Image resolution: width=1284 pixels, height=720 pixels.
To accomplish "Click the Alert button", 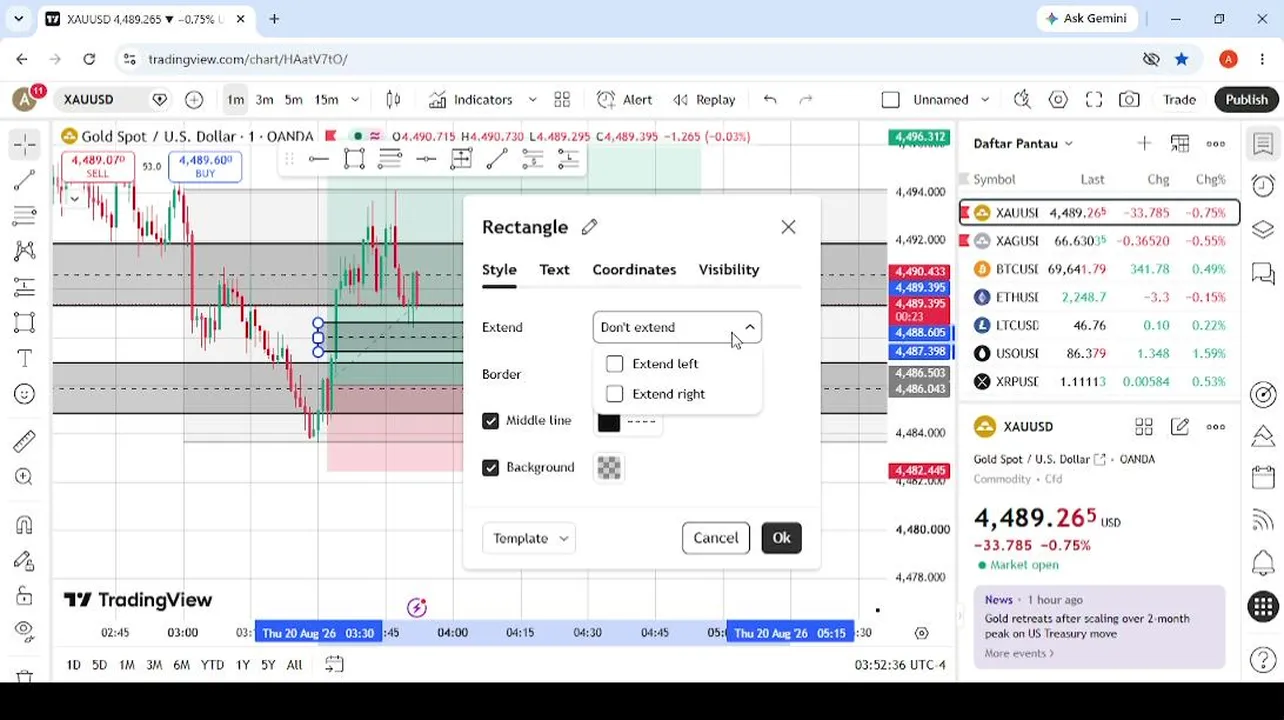I will point(625,99).
